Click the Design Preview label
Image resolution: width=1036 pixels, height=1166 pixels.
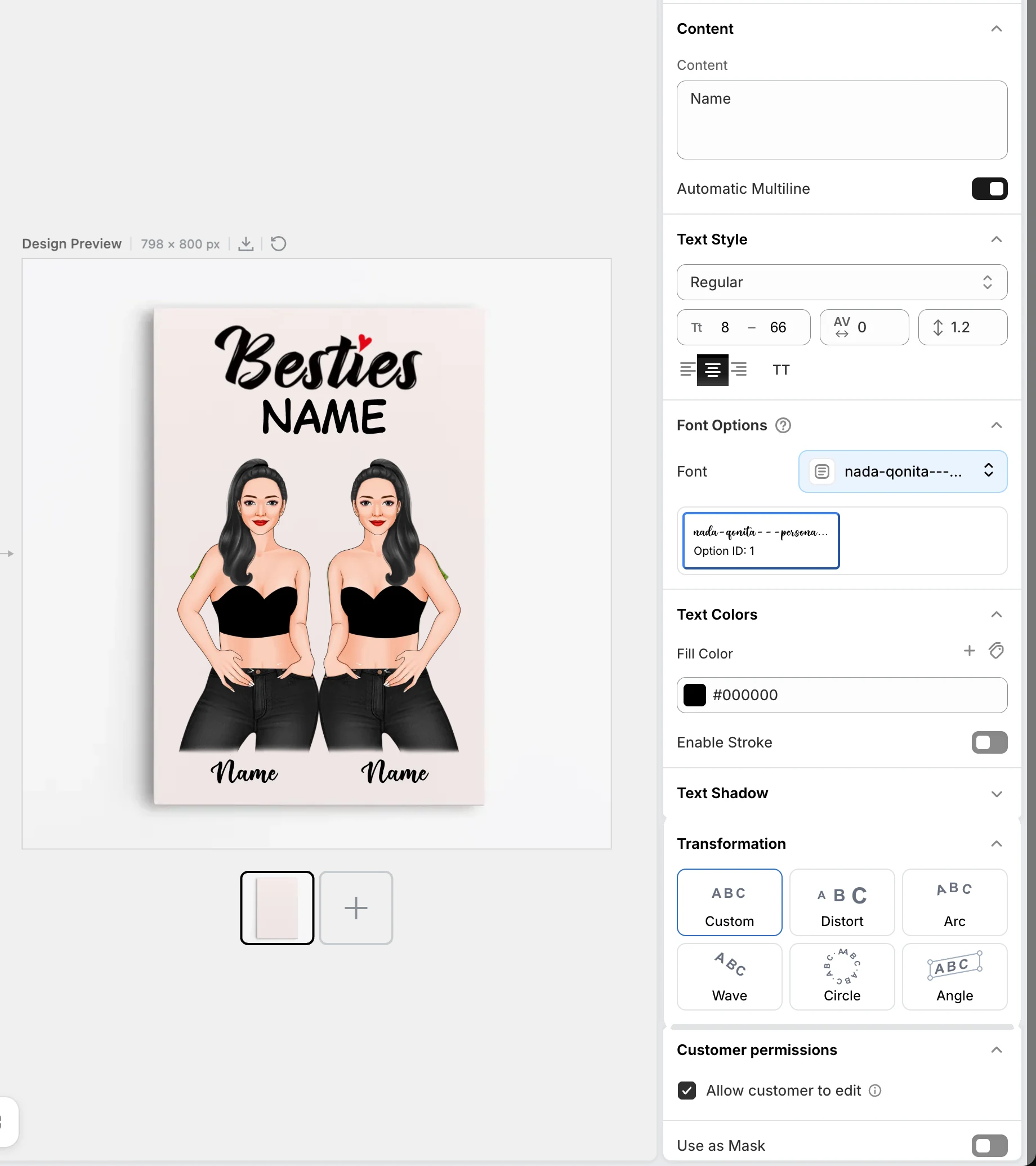click(x=72, y=243)
